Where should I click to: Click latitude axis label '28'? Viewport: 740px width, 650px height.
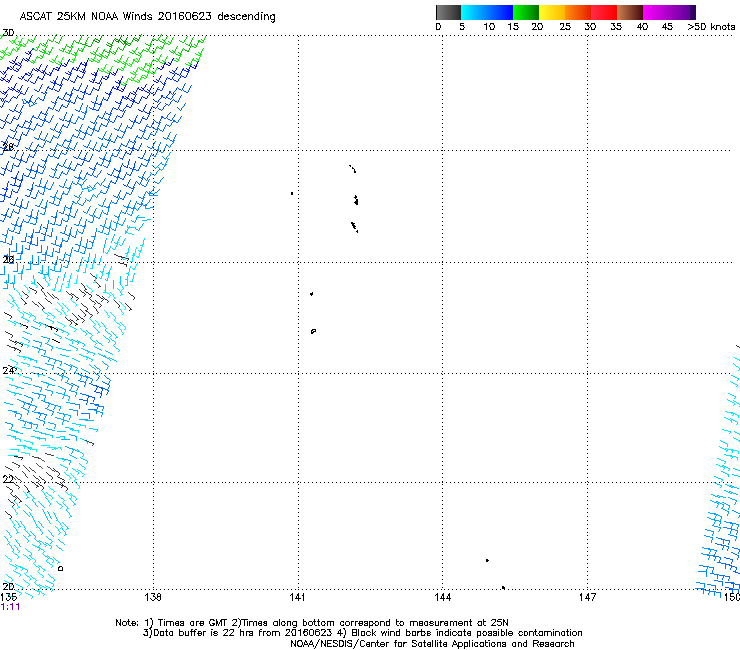click(x=8, y=147)
